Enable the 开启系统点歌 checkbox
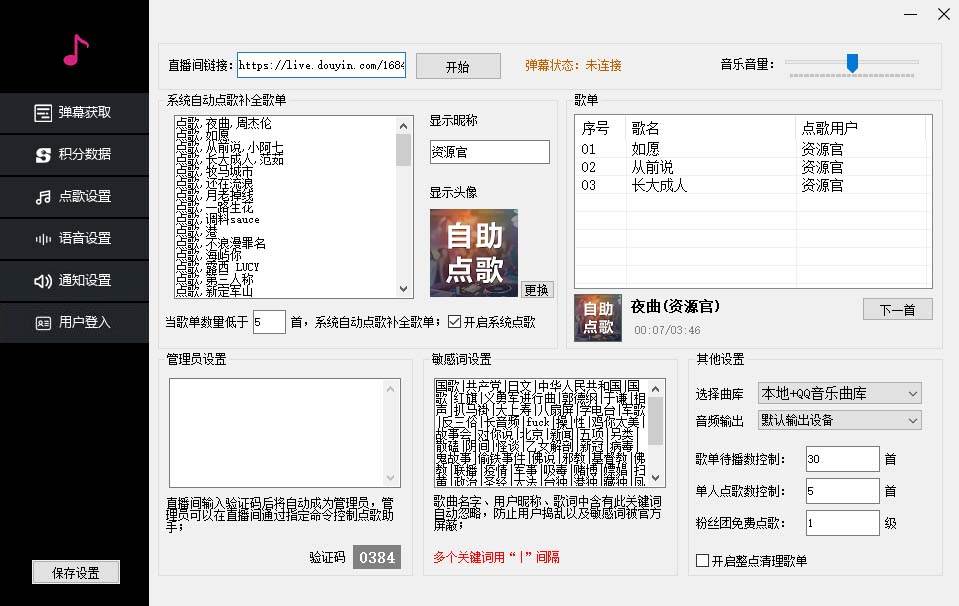The image size is (959, 606). point(455,320)
